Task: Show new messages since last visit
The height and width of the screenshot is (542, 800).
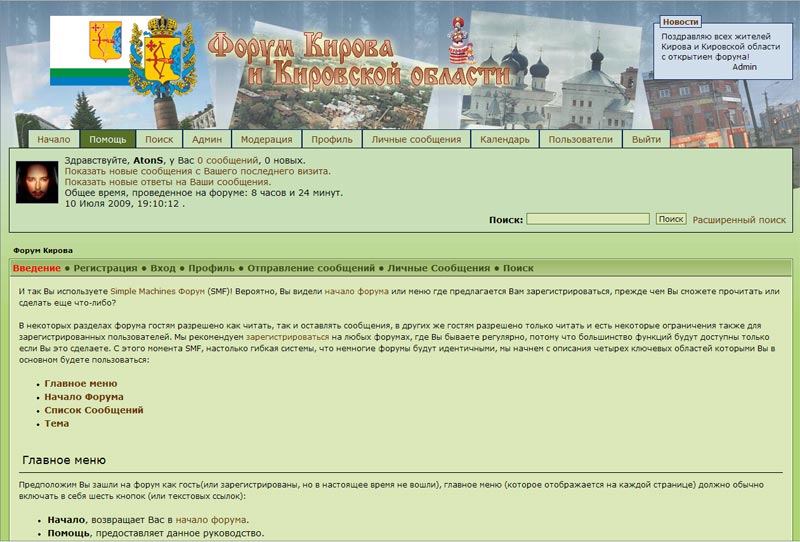Action: click(x=197, y=171)
